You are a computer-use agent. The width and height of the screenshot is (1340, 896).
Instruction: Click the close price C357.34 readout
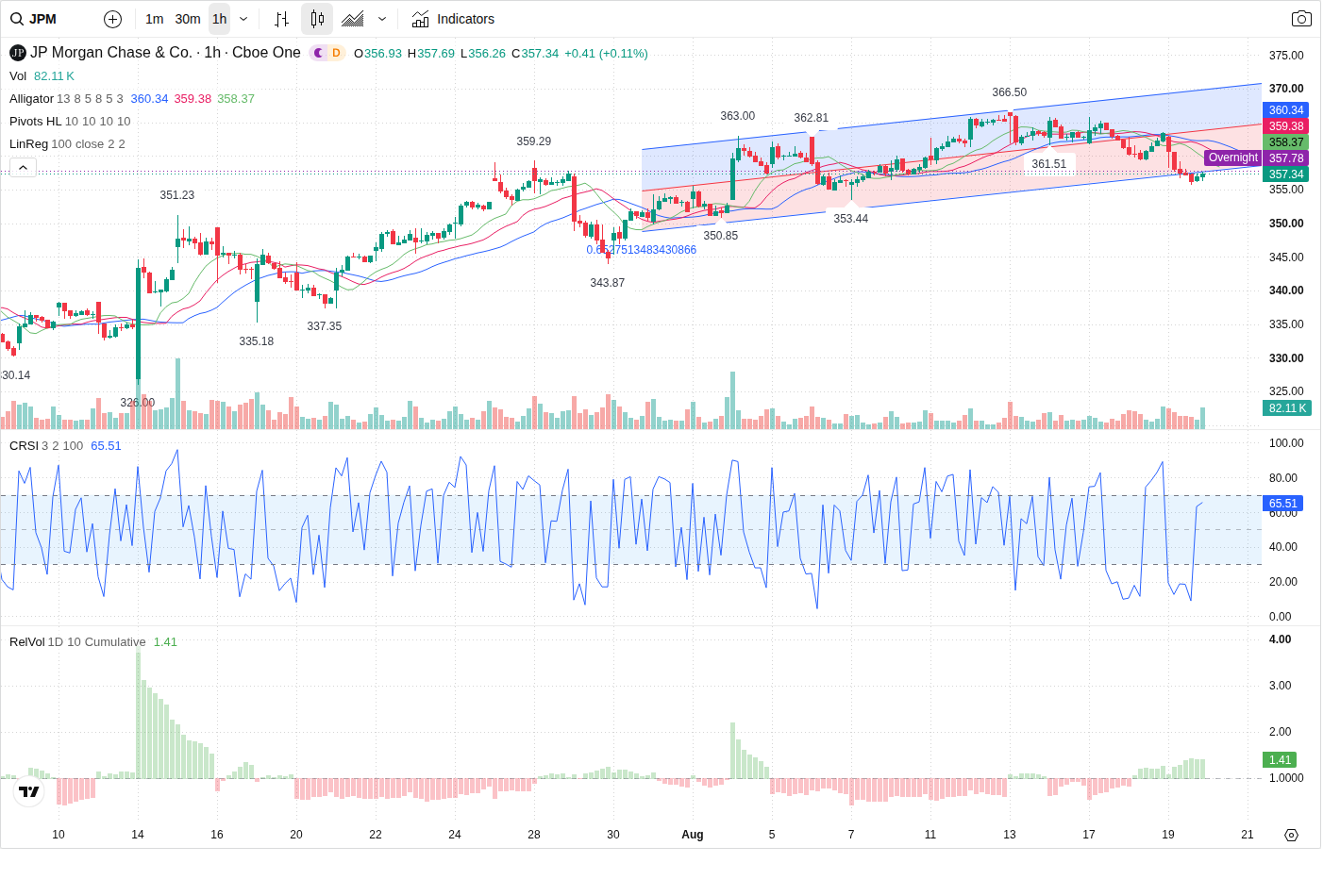click(x=535, y=54)
